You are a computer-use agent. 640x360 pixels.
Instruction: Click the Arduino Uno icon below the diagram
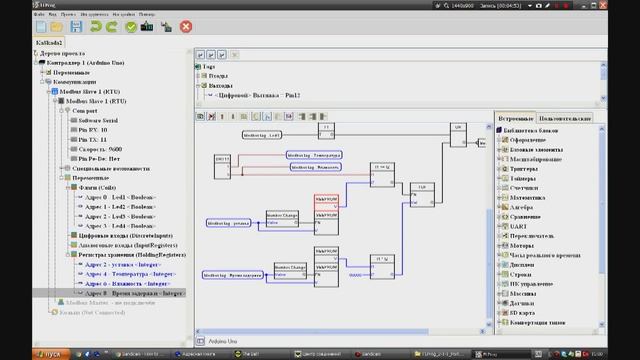[200, 341]
